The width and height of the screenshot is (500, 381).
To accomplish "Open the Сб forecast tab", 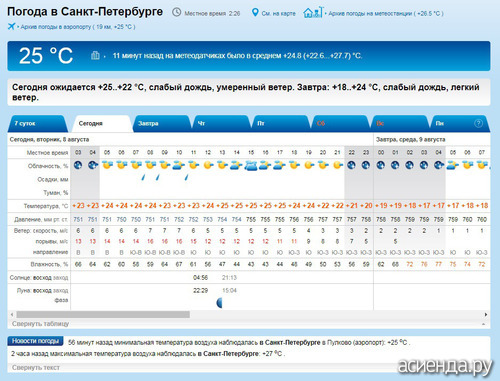I will (340, 124).
